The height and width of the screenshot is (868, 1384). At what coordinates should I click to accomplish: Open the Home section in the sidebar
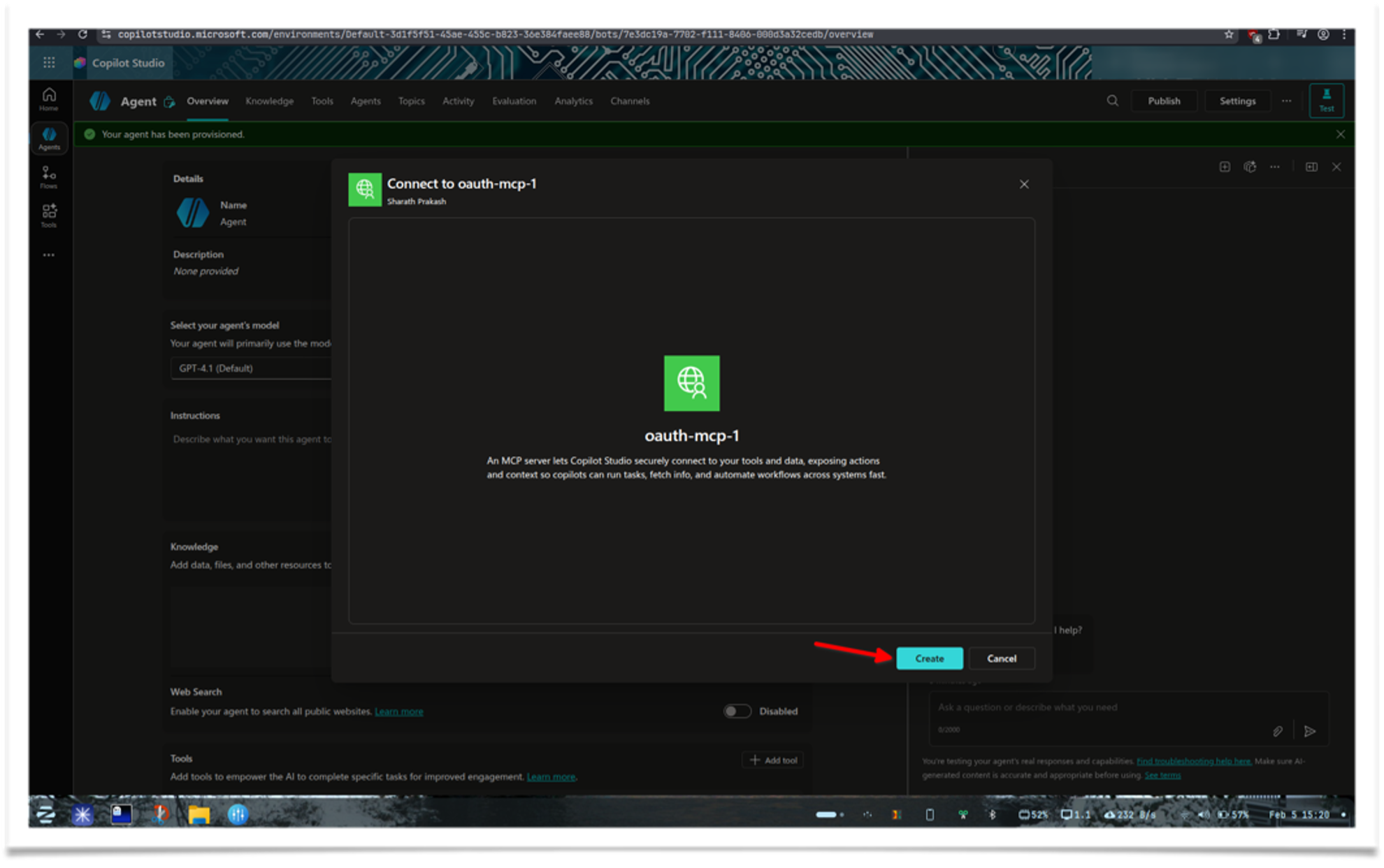[48, 99]
